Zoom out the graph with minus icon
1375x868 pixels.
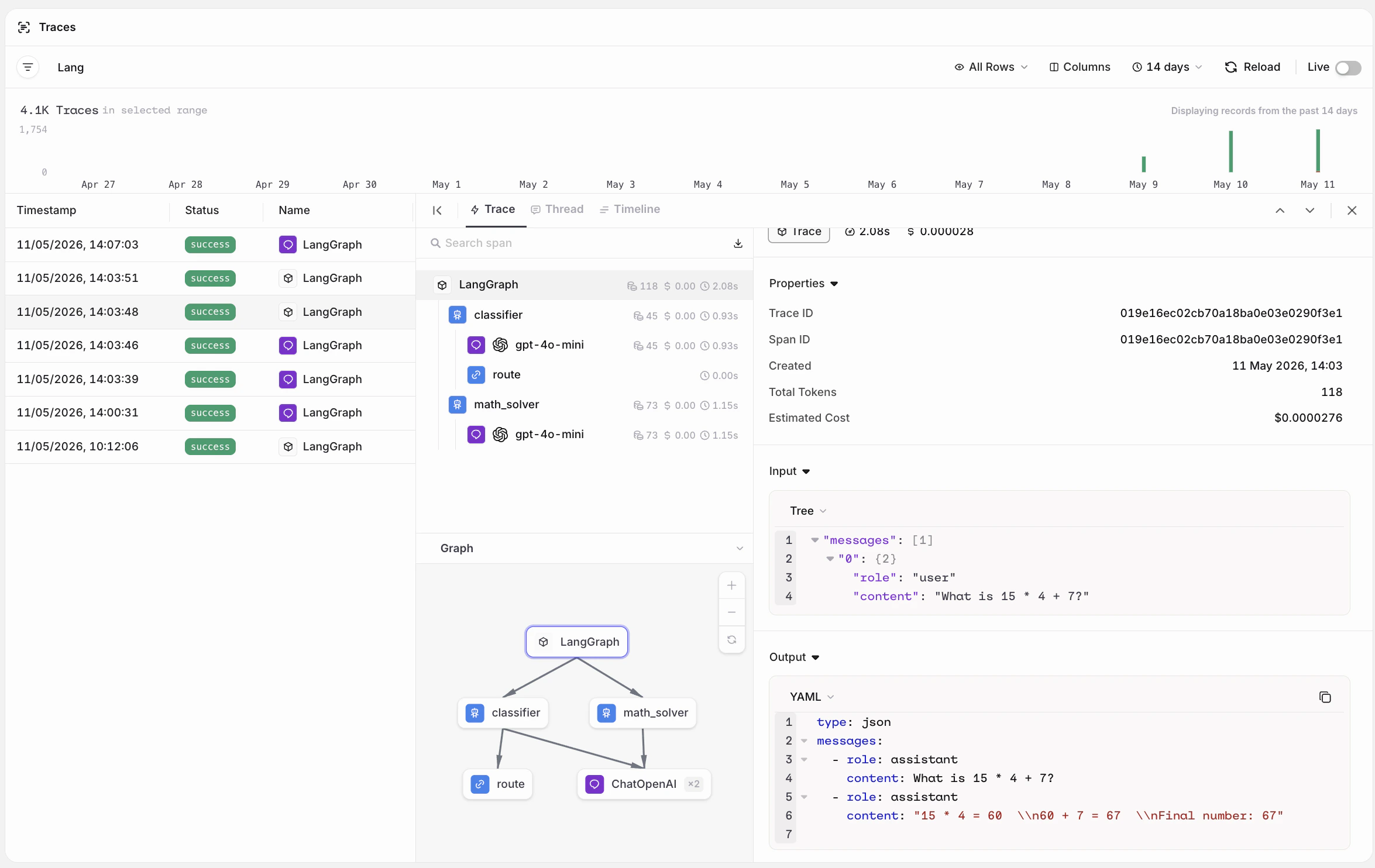[732, 612]
